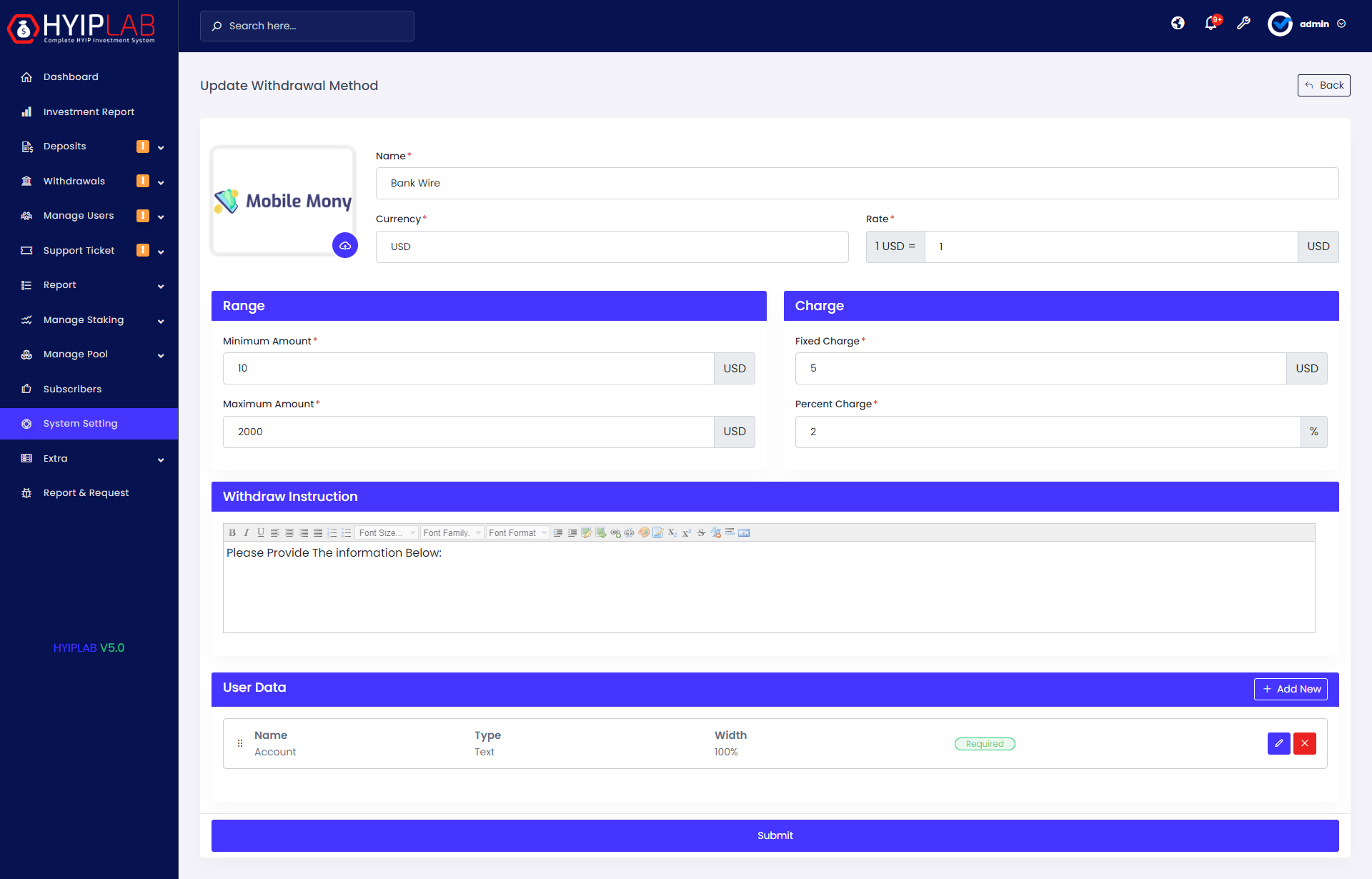Click the HYIPLAB logo
Image resolution: width=1372 pixels, height=879 pixels.
pos(81,28)
